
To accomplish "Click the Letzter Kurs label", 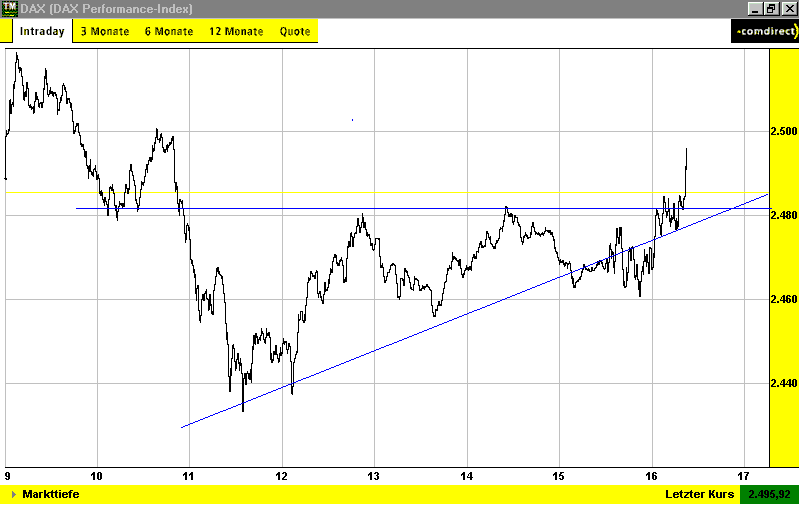I will (x=699, y=494).
